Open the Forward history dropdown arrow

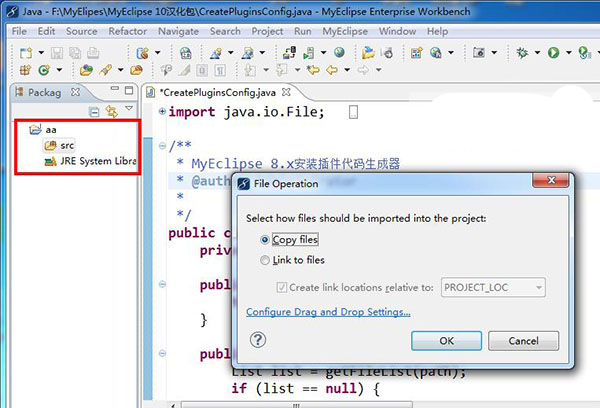[x=378, y=70]
